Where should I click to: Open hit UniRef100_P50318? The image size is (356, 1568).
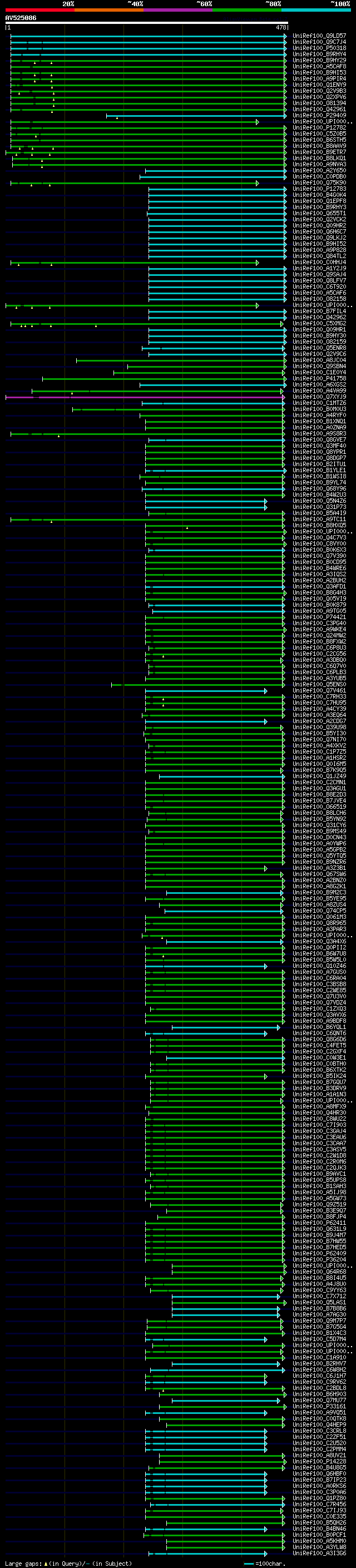click(x=319, y=48)
